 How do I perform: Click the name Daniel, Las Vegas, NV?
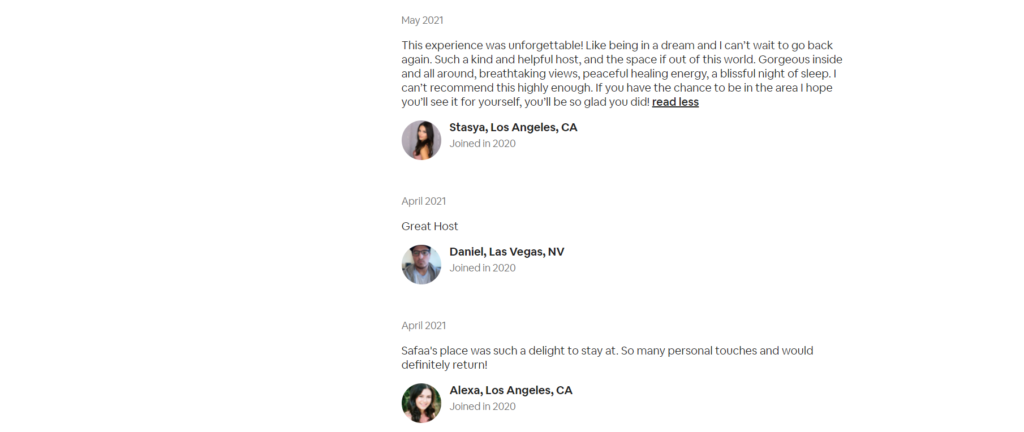507,252
